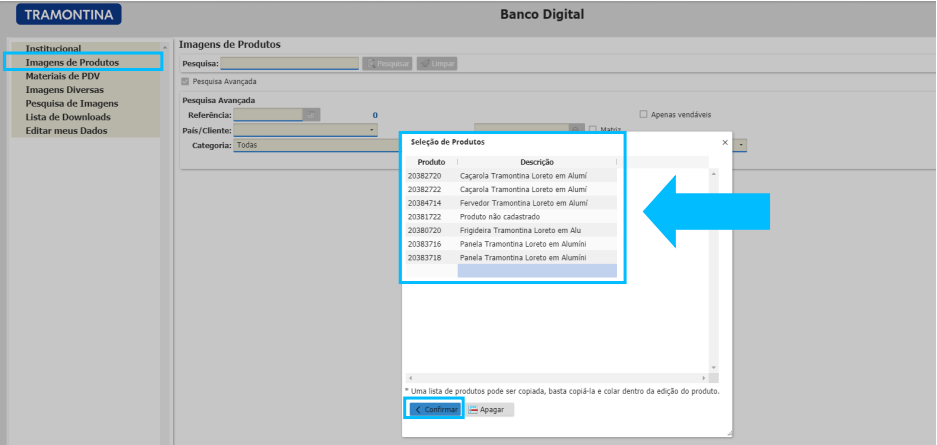937x445 pixels.
Task: Click the Descrição column header
Action: (537, 162)
